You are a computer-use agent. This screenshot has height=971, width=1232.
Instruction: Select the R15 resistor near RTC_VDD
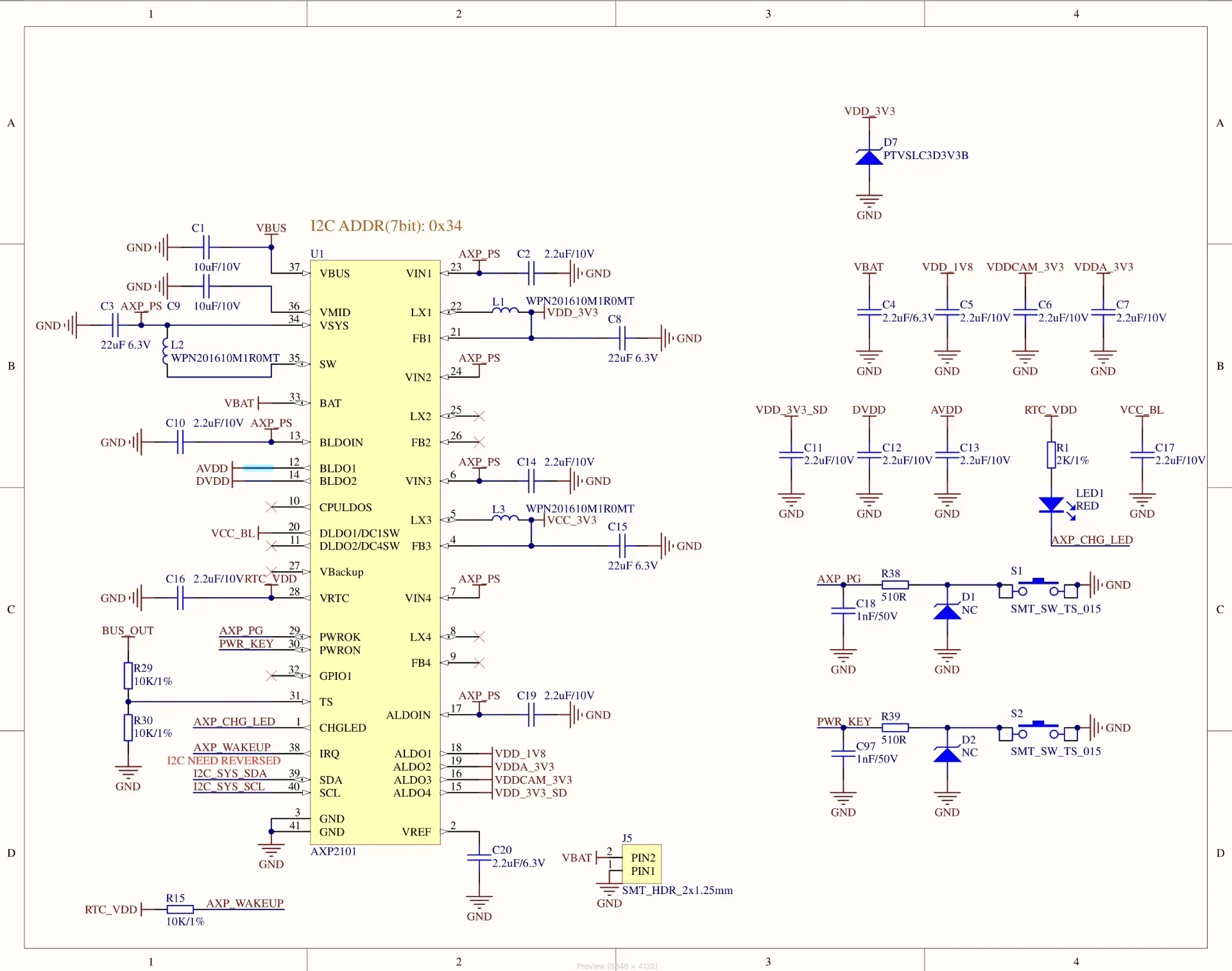pyautogui.click(x=180, y=909)
